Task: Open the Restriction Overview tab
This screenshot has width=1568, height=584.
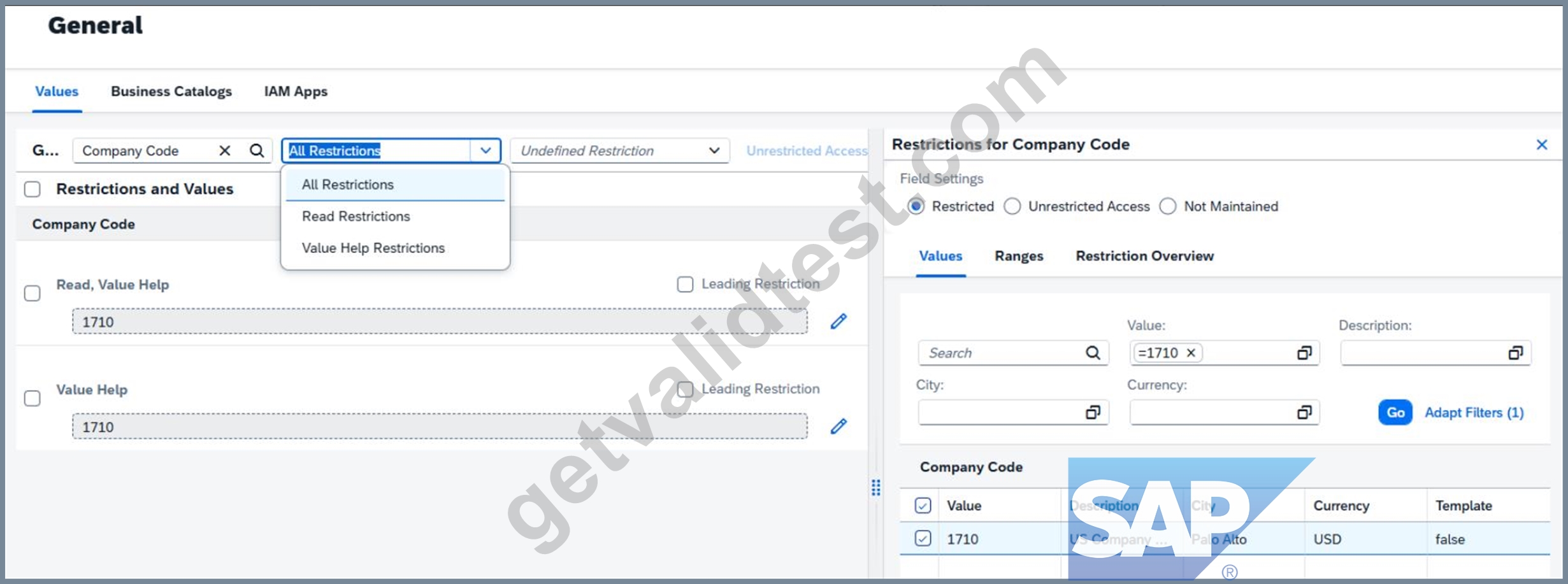Action: point(1144,256)
